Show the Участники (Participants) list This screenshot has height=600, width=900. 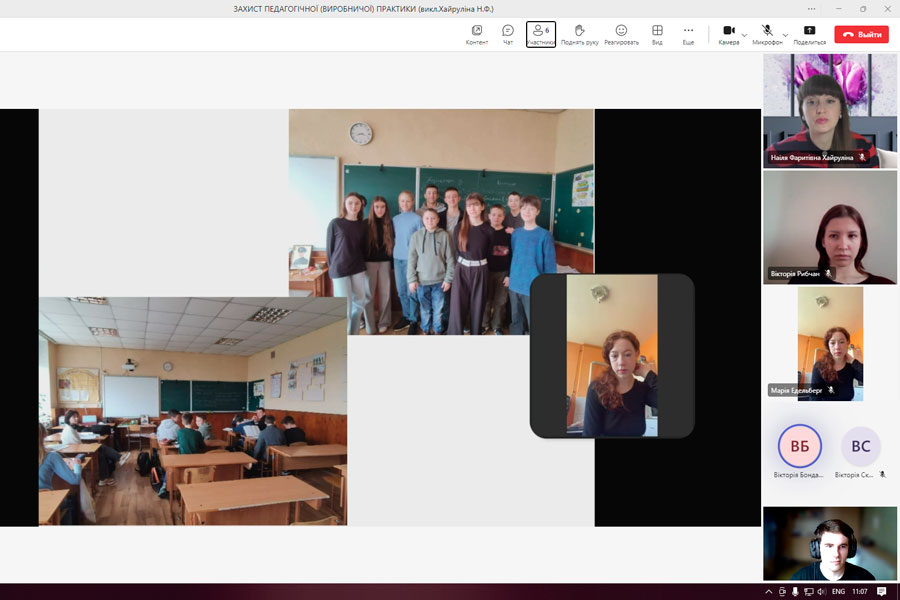541,34
